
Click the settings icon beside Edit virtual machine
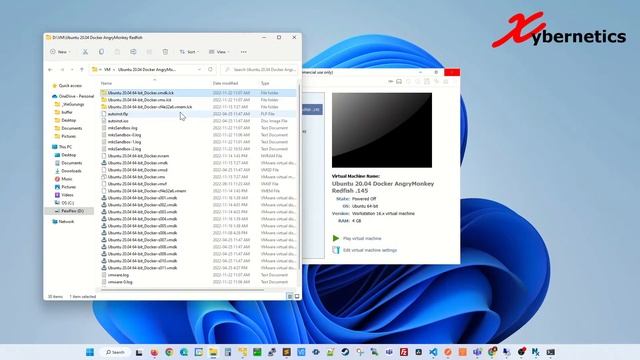(336, 250)
